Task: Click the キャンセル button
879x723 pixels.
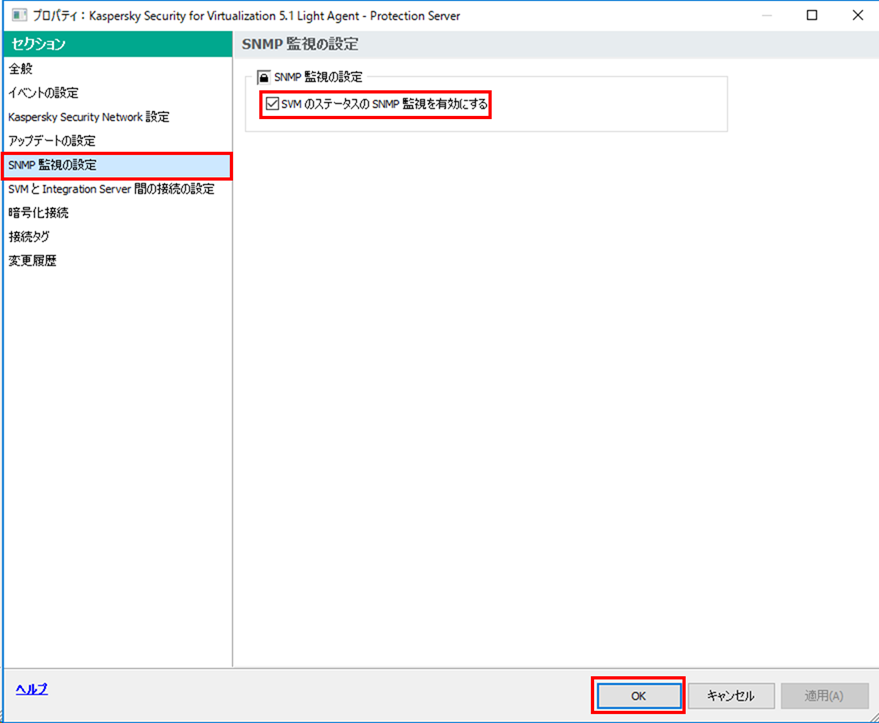Action: [731, 696]
